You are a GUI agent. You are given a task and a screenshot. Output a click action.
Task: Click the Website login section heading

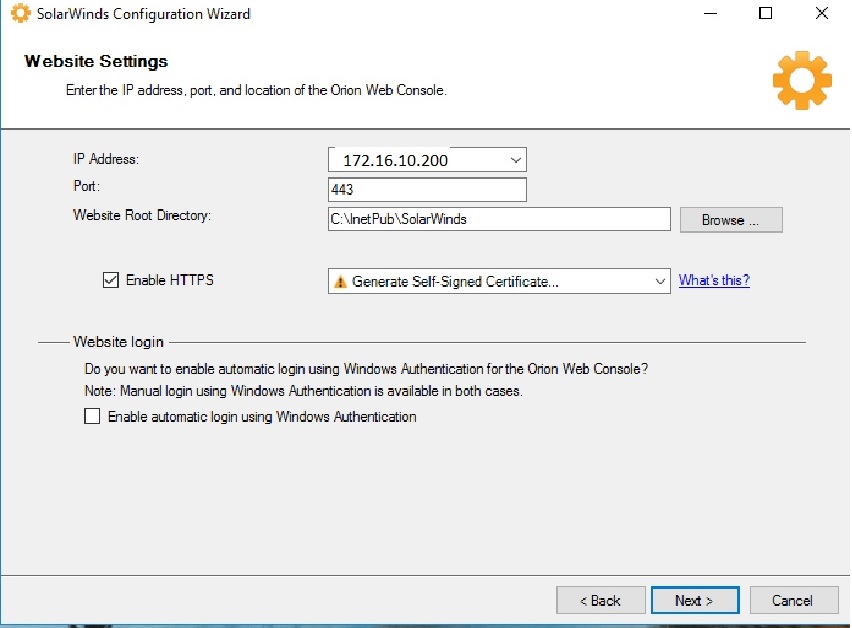(x=118, y=342)
